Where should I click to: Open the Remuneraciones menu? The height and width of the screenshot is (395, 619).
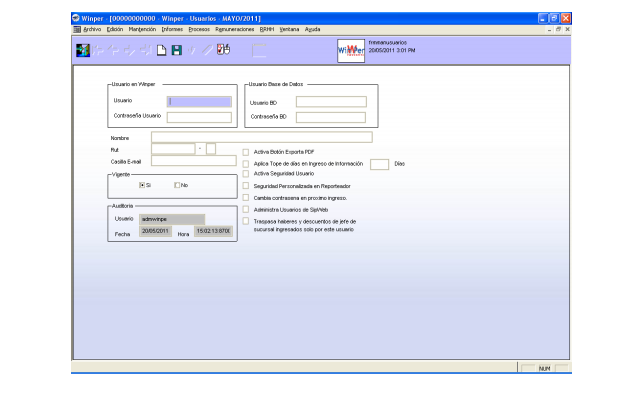(235, 30)
